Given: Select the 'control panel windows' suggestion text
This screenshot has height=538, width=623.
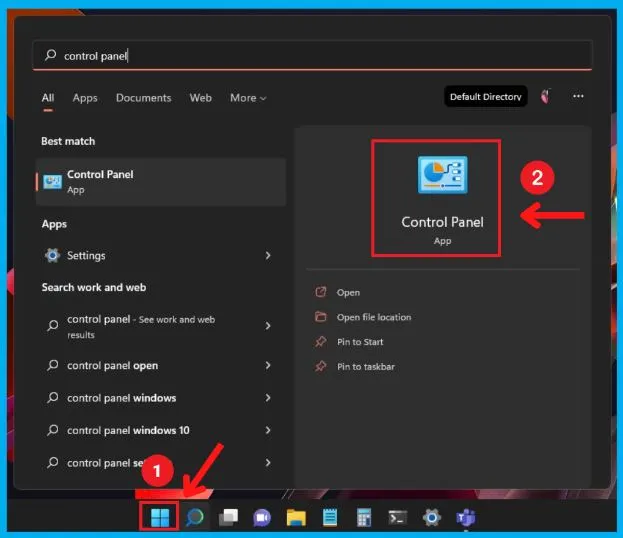Looking at the screenshot, I should coord(122,398).
